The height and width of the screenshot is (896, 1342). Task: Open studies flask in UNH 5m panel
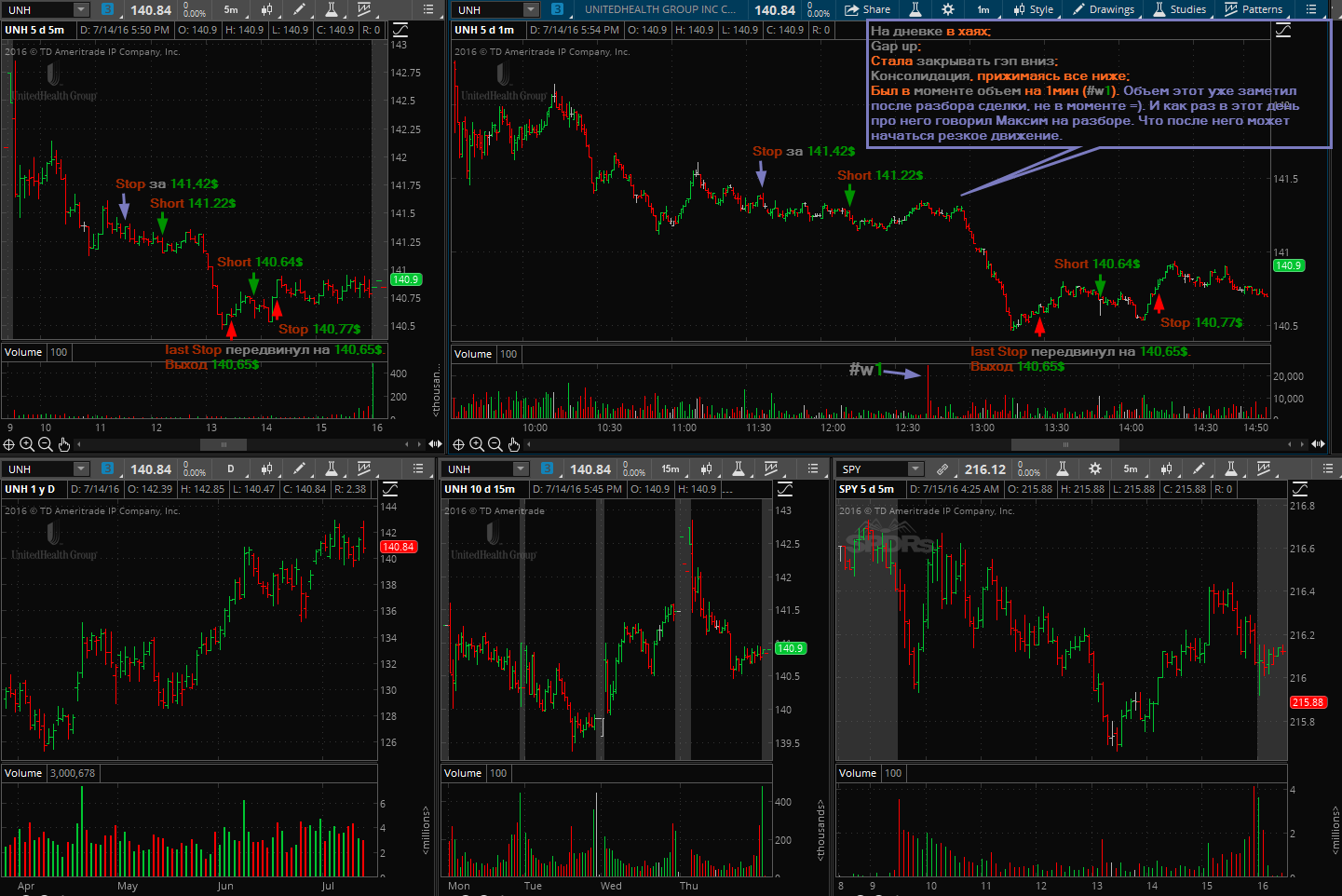pyautogui.click(x=331, y=9)
